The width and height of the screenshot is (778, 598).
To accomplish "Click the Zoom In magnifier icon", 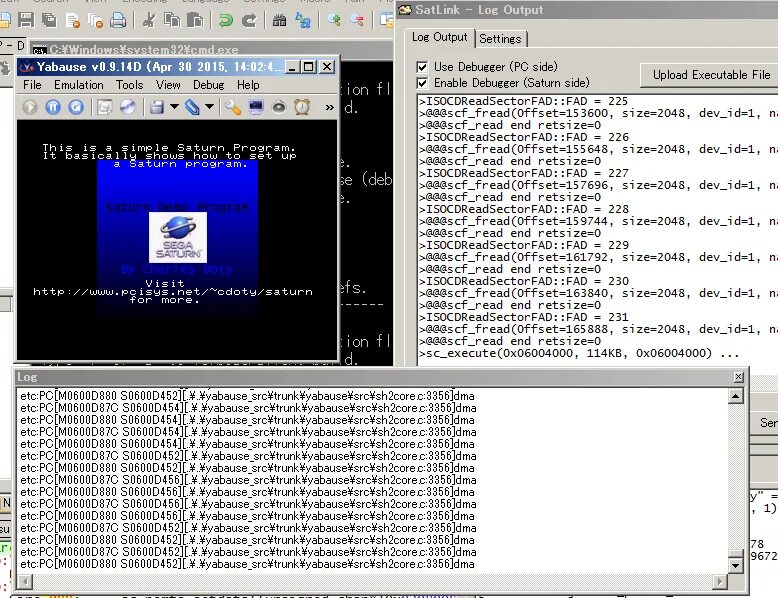I will pyautogui.click(x=334, y=20).
